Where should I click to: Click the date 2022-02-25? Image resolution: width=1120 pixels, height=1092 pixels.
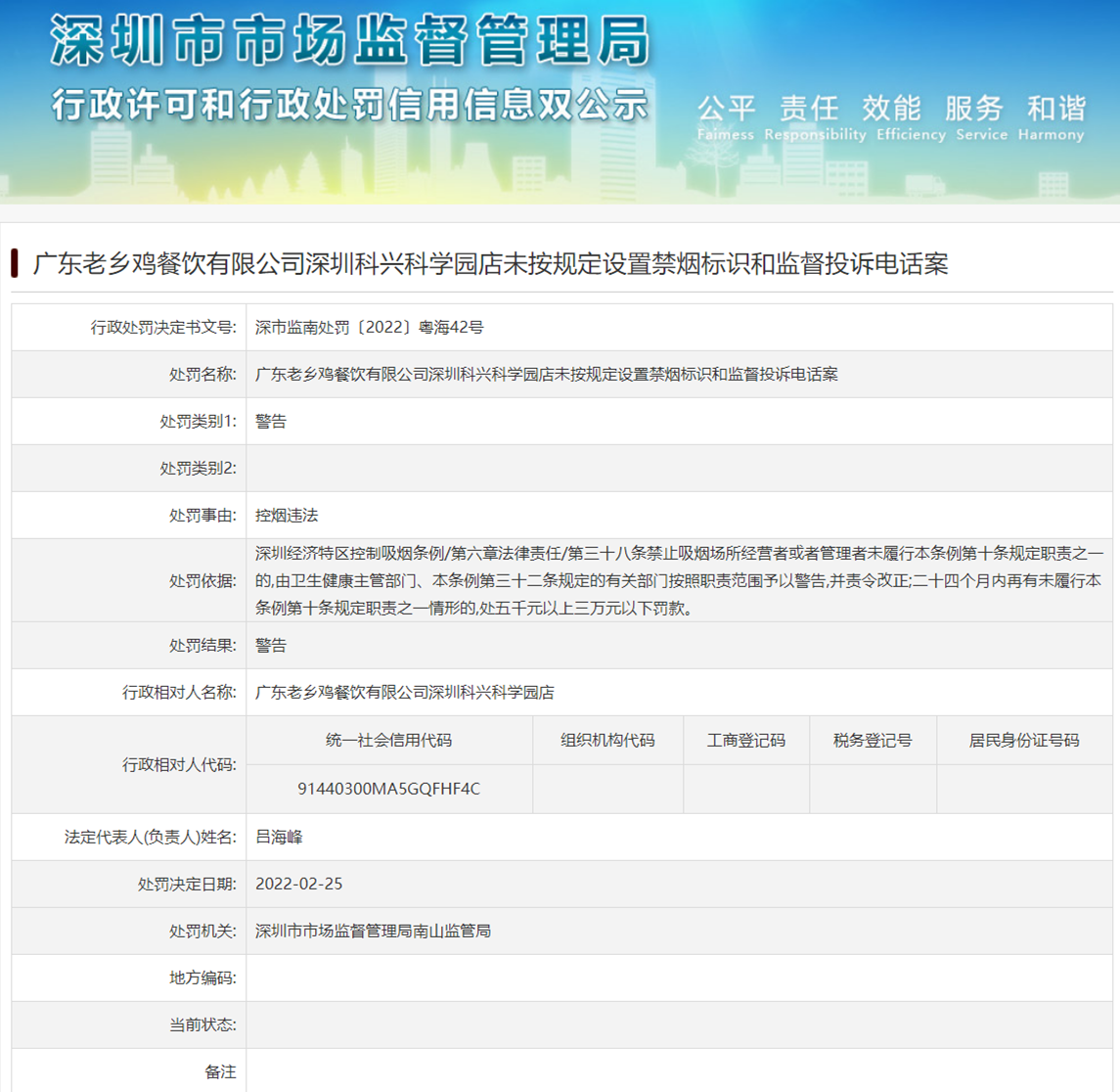(x=299, y=884)
